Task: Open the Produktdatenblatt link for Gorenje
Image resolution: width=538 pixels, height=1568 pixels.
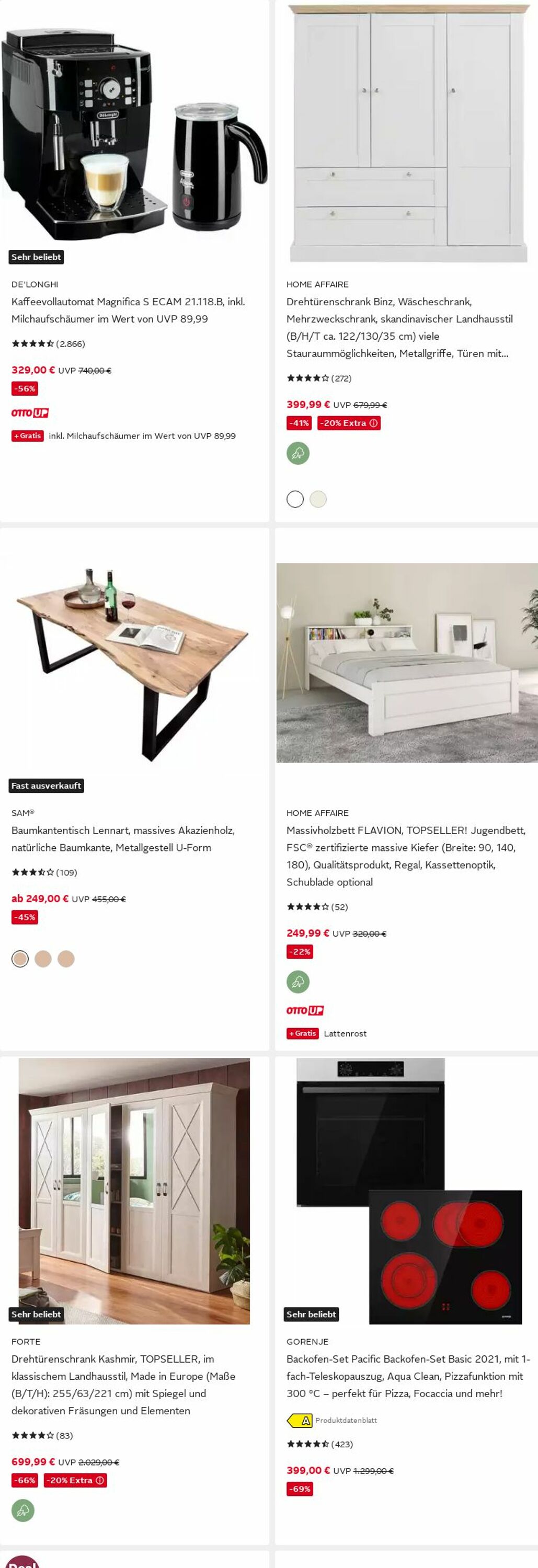Action: (x=346, y=1420)
